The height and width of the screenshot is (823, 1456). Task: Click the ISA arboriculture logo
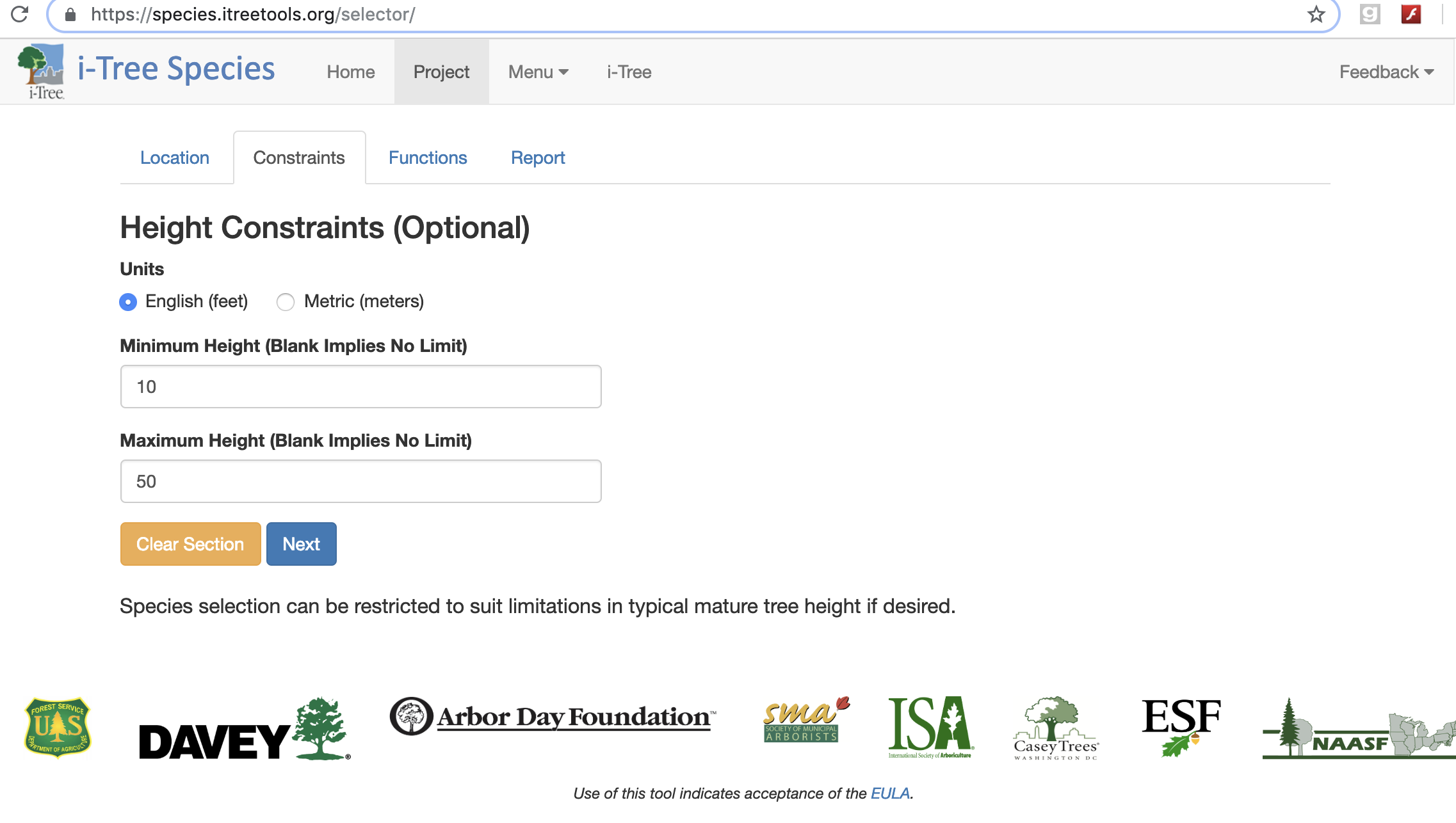pyautogui.click(x=930, y=726)
